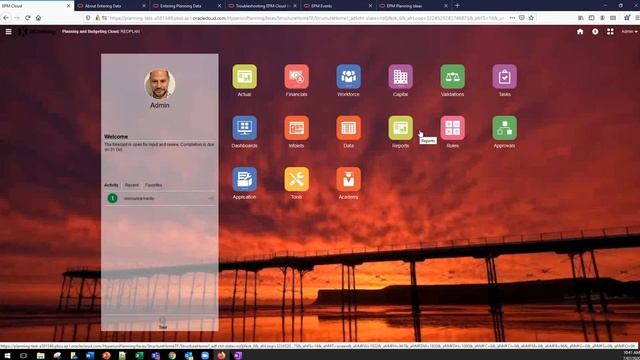Screen dimensions: 640x360
Task: Click the Tour link at panel bottom
Action: click(x=162, y=323)
